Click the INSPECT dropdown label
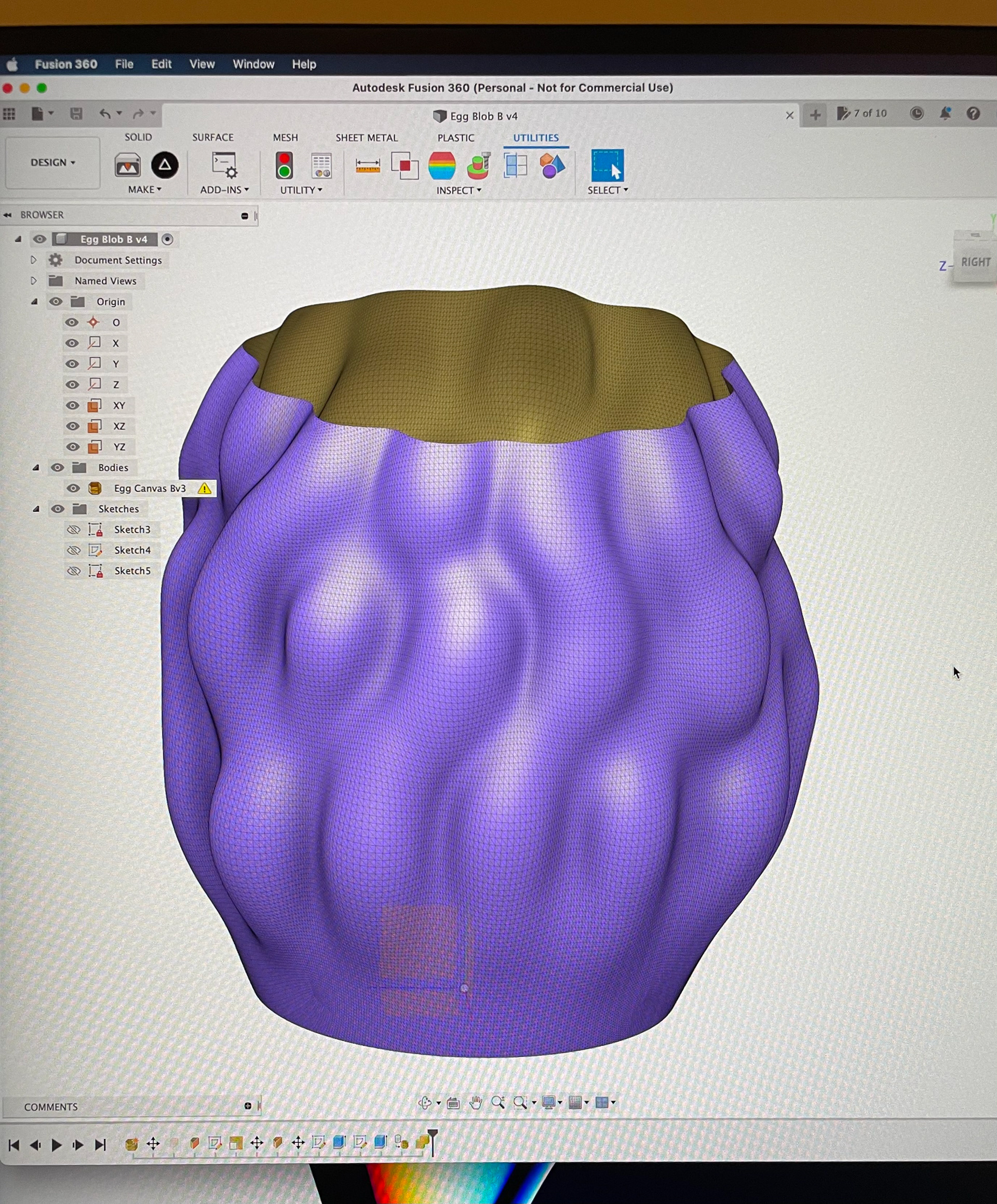The height and width of the screenshot is (1204, 997). click(458, 191)
